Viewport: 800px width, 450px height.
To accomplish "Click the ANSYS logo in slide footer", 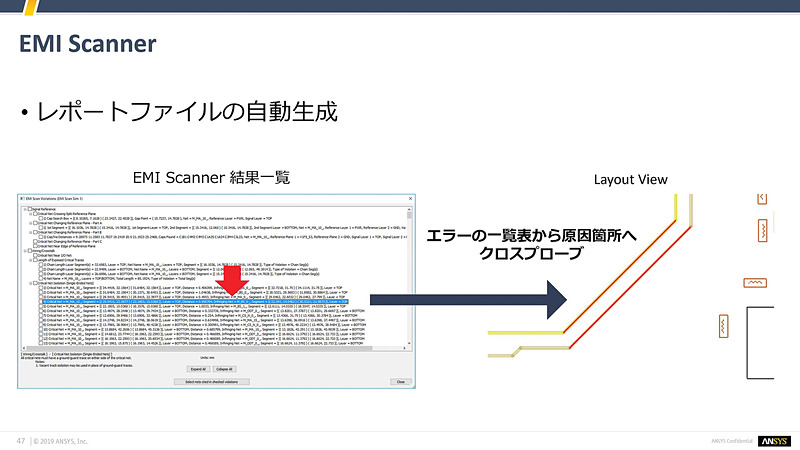I will click(774, 441).
